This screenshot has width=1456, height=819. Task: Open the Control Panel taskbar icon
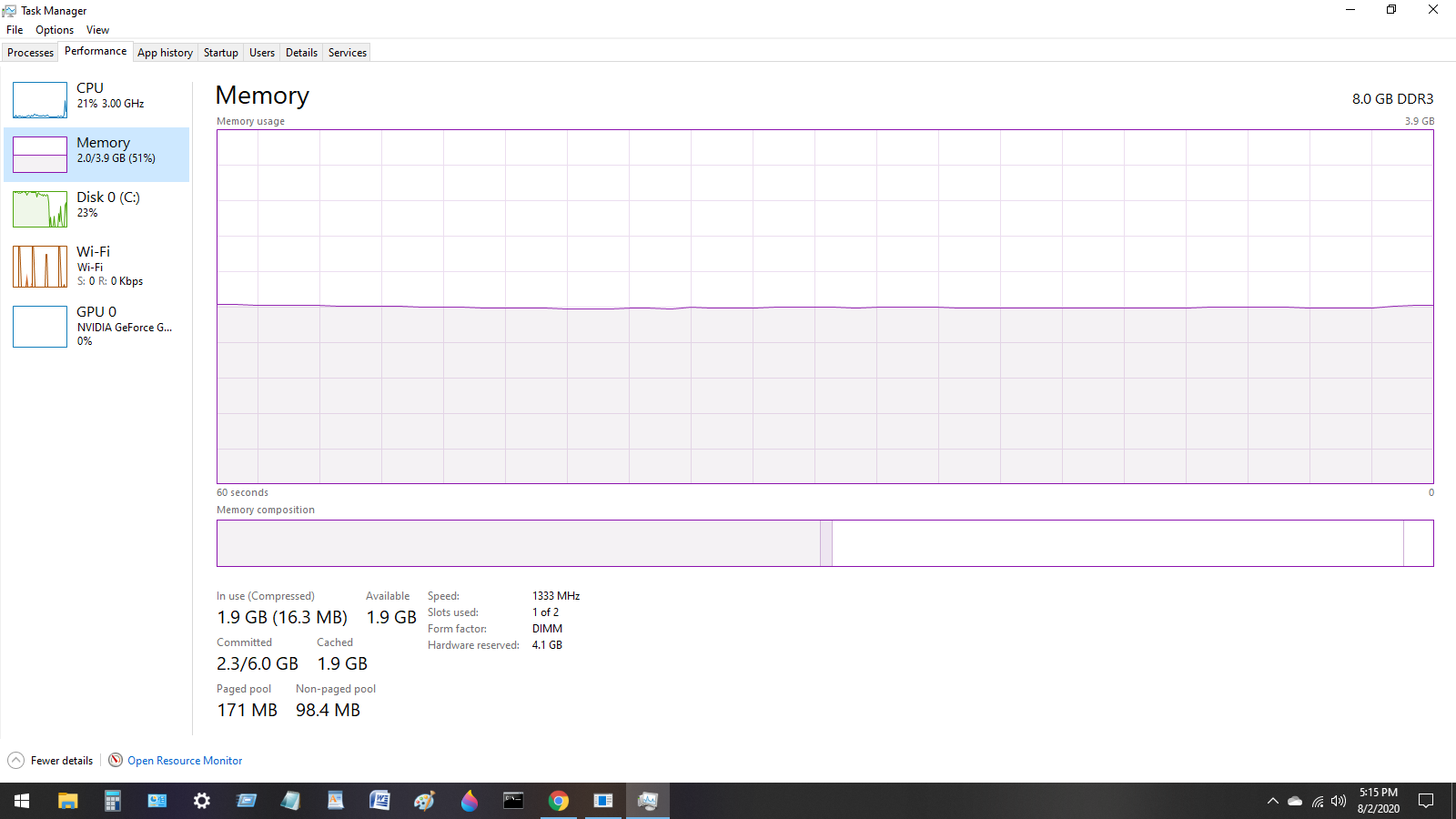click(x=157, y=801)
